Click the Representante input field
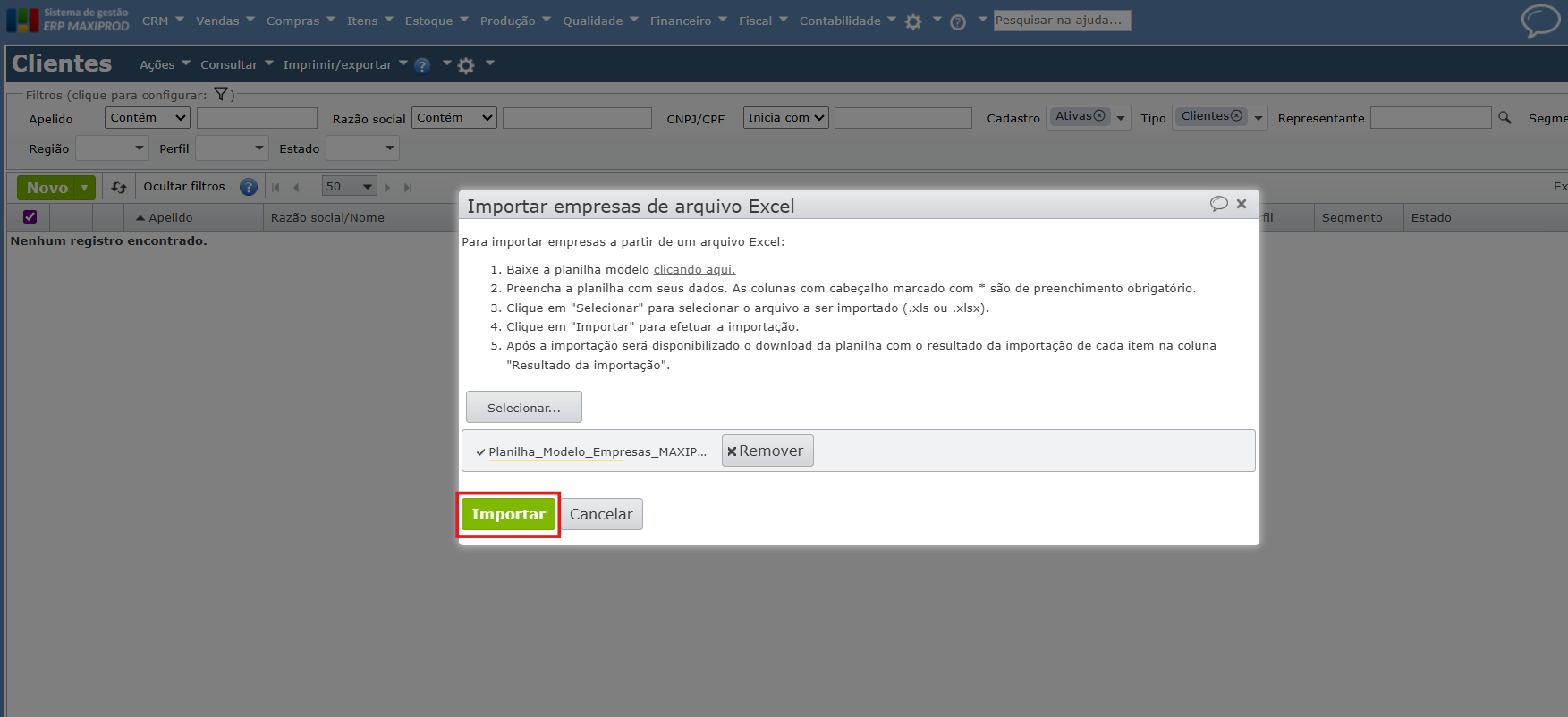The height and width of the screenshot is (717, 1568). click(1431, 117)
